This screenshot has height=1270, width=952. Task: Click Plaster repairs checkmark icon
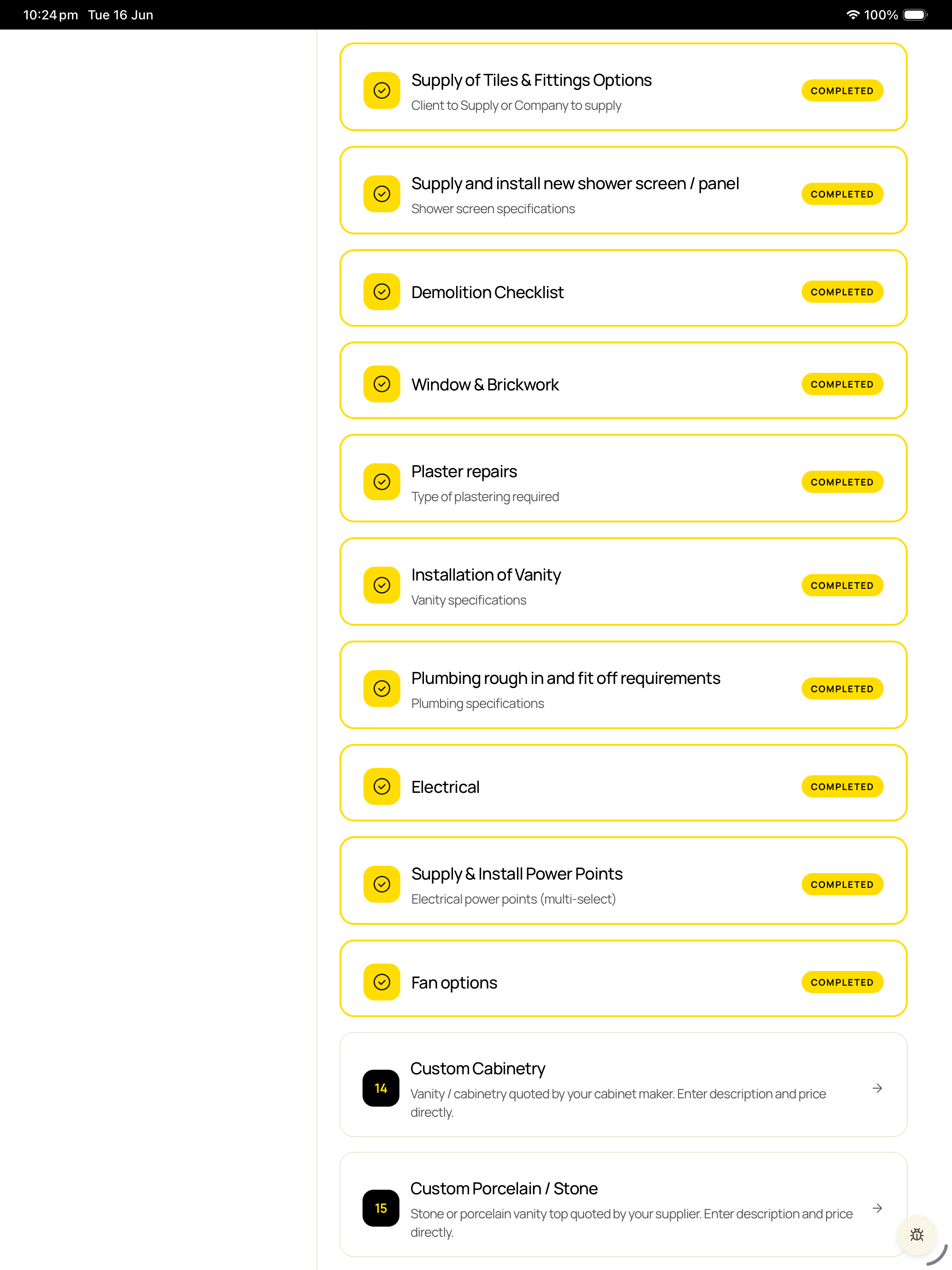click(x=381, y=482)
